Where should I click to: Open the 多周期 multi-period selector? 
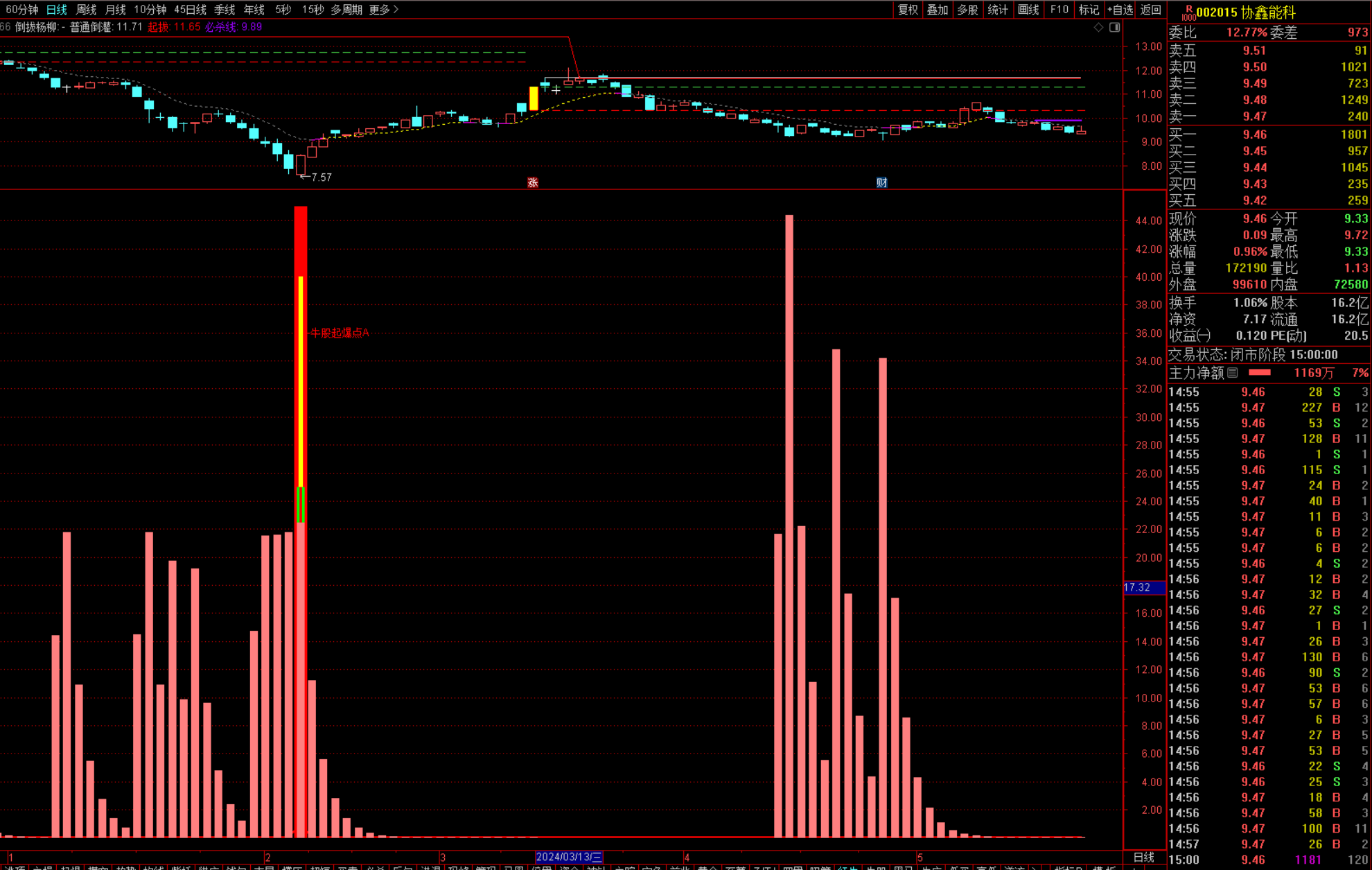(346, 9)
